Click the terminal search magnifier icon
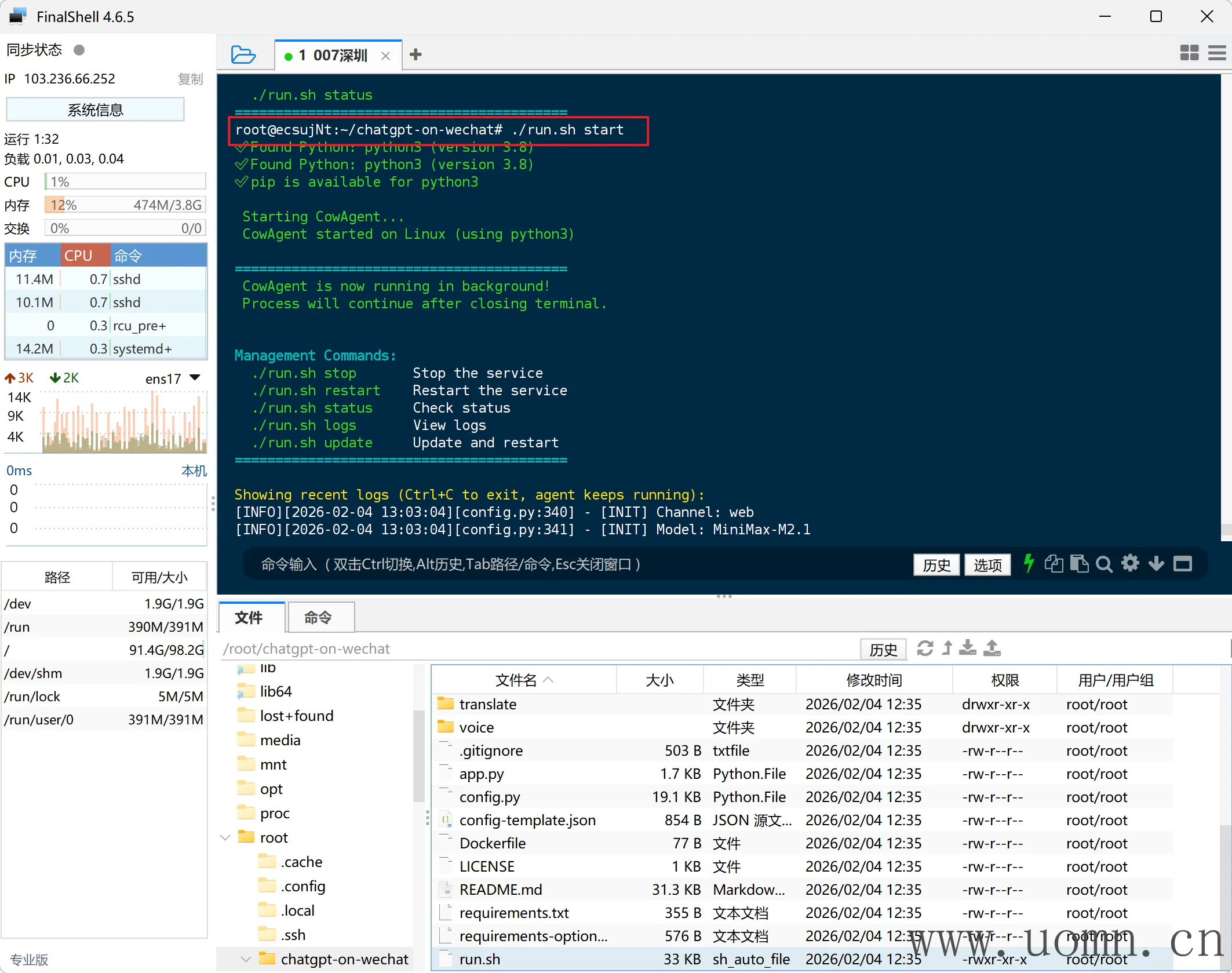The image size is (1232, 973). pos(1105,564)
